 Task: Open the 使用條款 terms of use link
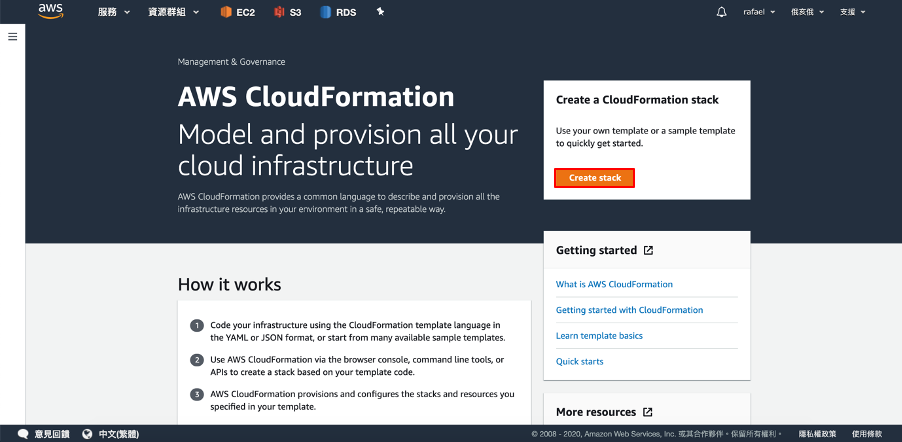click(866, 434)
